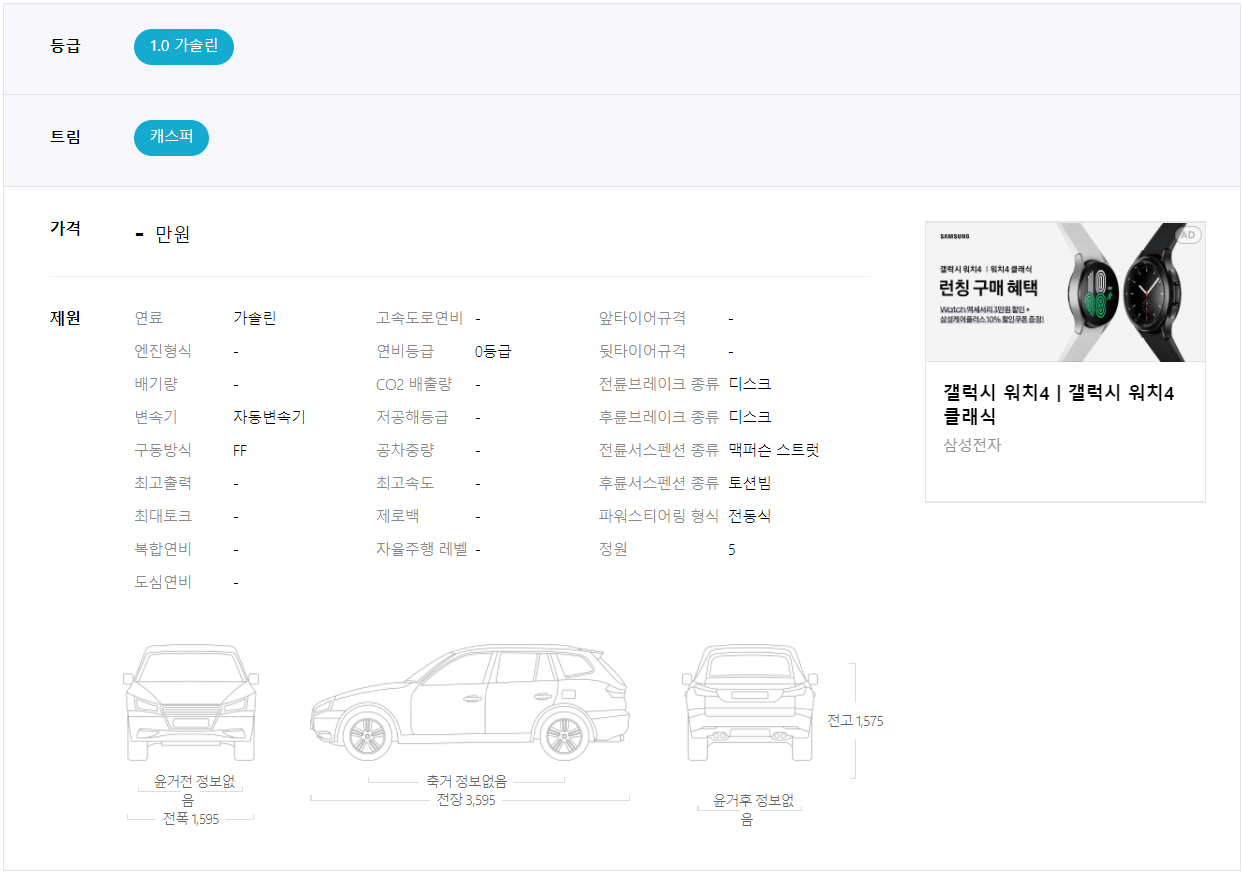The height and width of the screenshot is (873, 1243).
Task: Select the 1.0 가솔린 grade pill
Action: tap(184, 46)
